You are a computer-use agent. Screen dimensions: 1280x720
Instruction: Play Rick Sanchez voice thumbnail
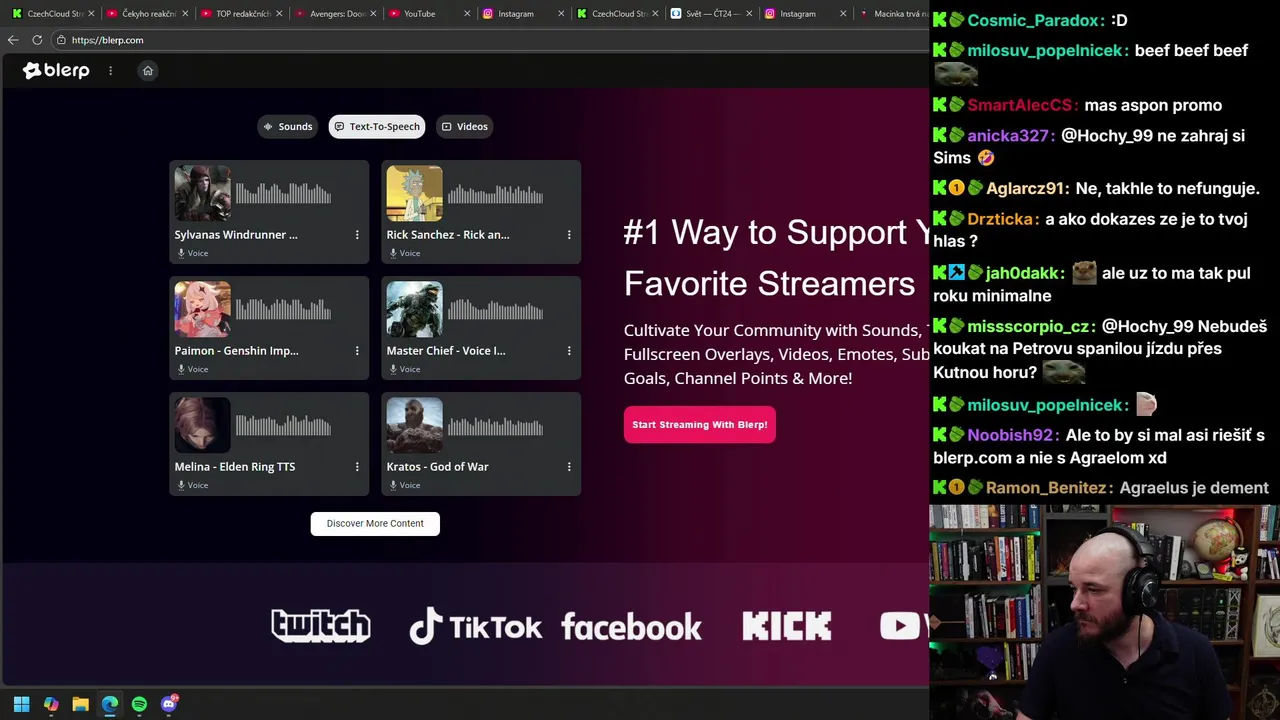tap(414, 193)
